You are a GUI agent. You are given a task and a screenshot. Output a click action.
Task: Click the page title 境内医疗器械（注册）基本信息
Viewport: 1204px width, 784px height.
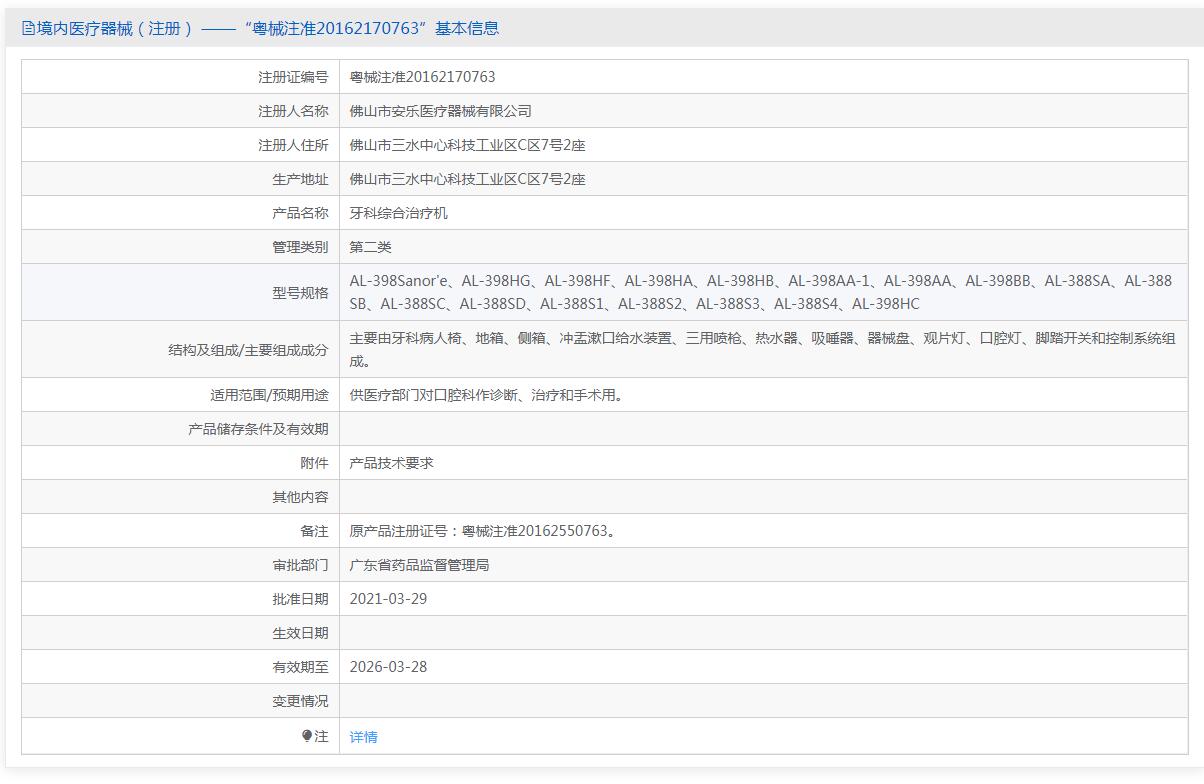(267, 29)
